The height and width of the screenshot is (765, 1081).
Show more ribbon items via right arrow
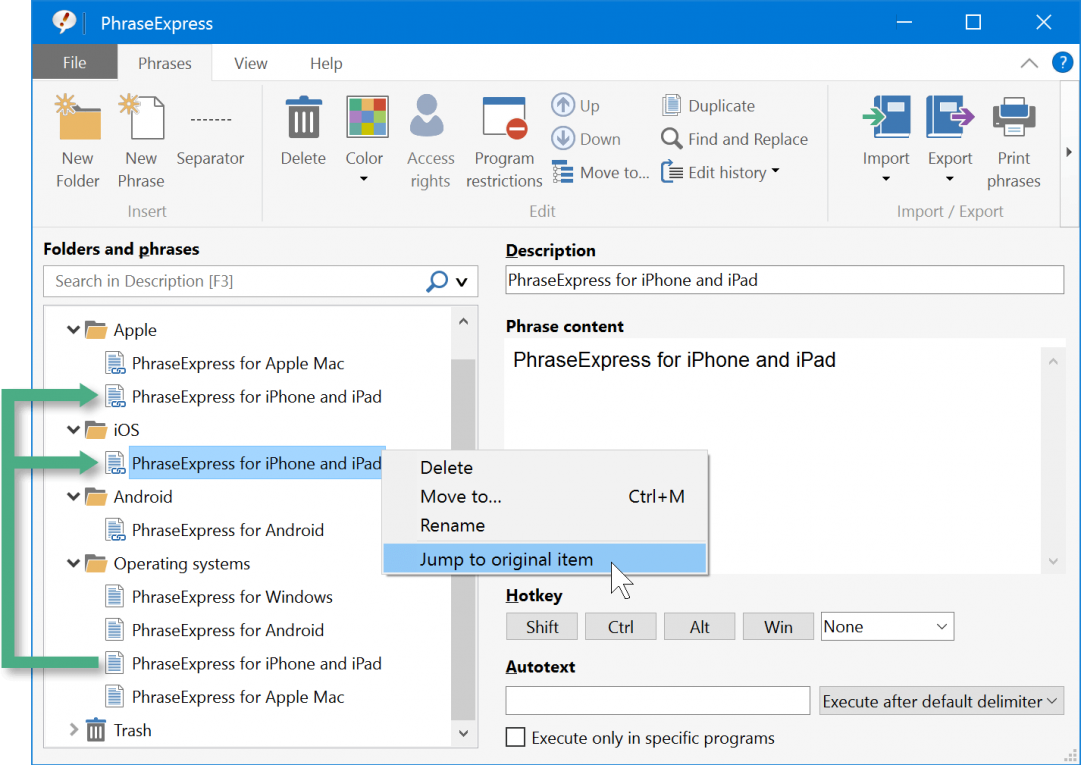[1069, 152]
